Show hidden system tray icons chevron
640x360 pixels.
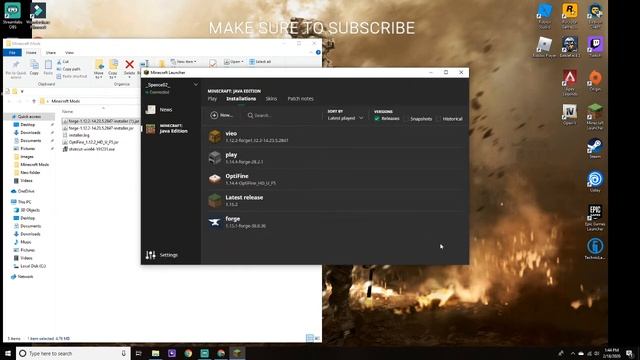pos(573,353)
